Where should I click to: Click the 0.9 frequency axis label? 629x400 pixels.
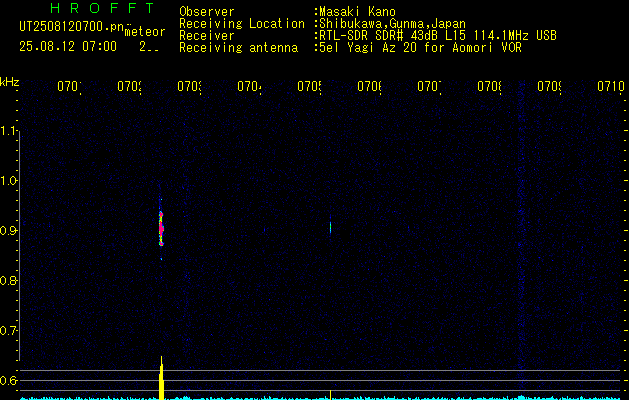9,230
